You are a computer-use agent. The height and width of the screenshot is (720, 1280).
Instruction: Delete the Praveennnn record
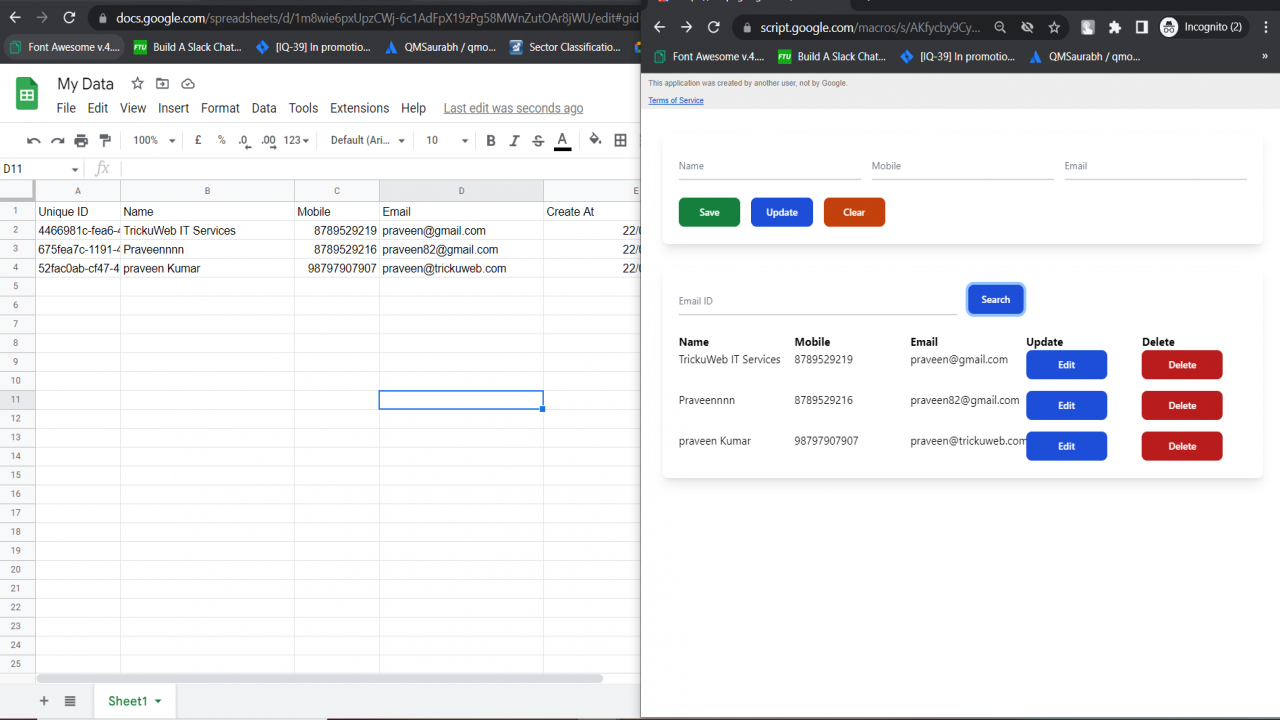click(x=1182, y=405)
